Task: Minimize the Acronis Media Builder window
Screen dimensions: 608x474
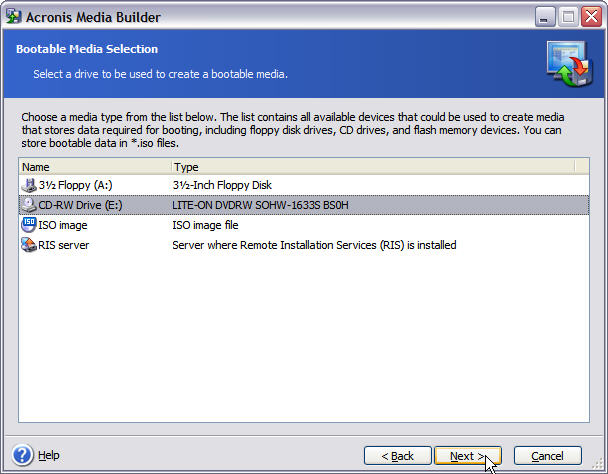Action: point(544,17)
